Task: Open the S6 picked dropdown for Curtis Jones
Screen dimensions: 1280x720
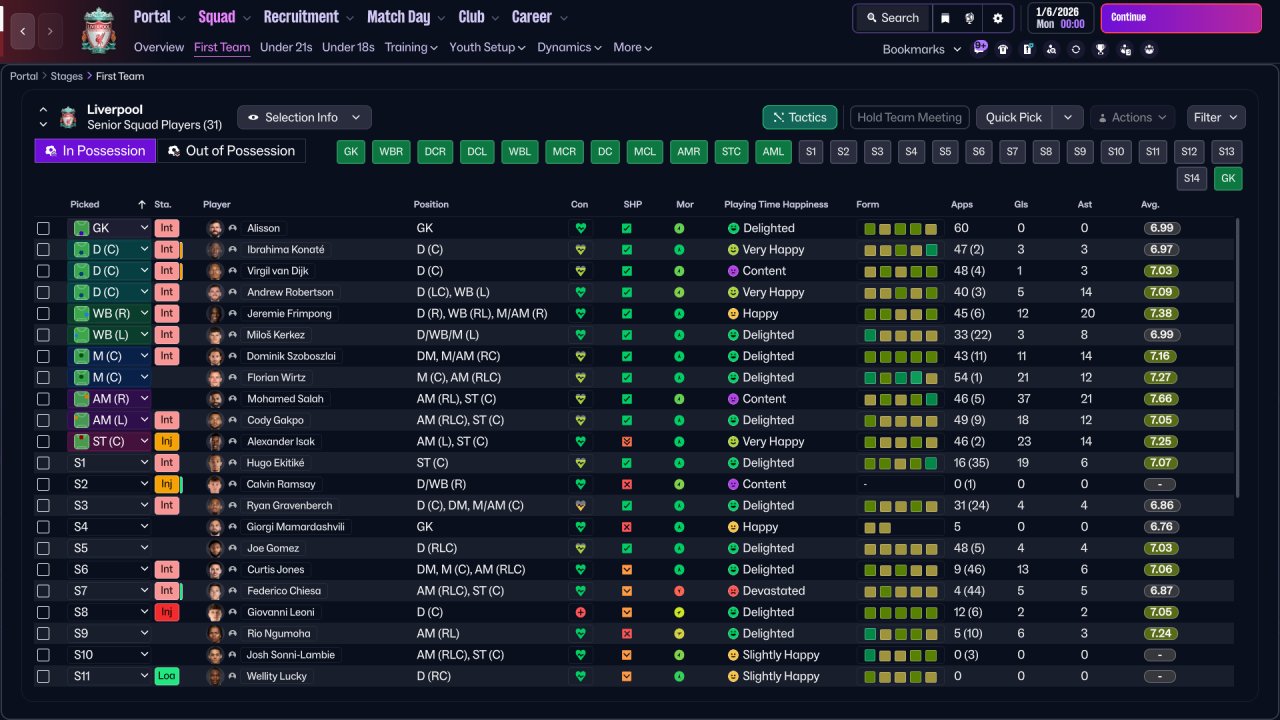Action: coord(110,569)
